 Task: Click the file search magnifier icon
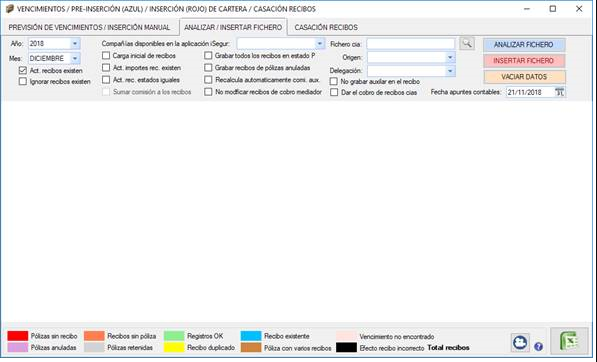(x=467, y=43)
